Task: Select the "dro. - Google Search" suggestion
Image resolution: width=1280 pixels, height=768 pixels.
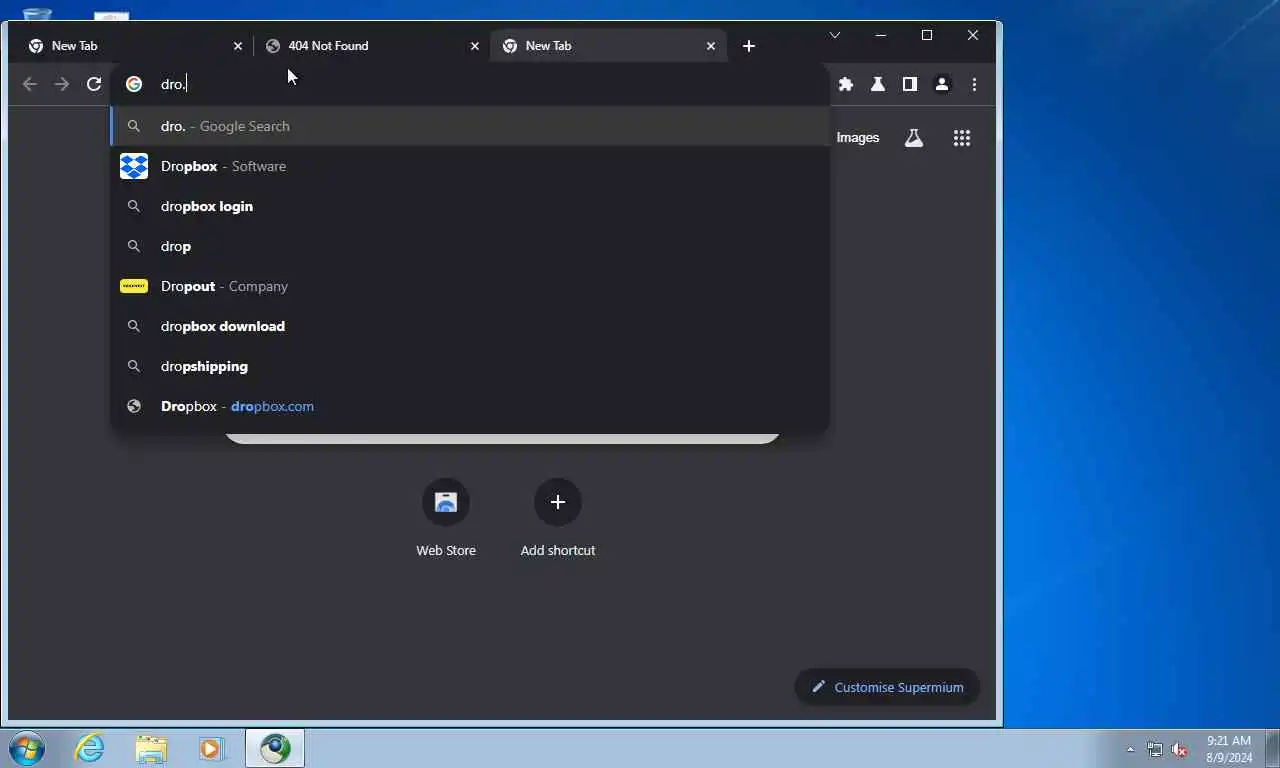Action: pyautogui.click(x=470, y=126)
